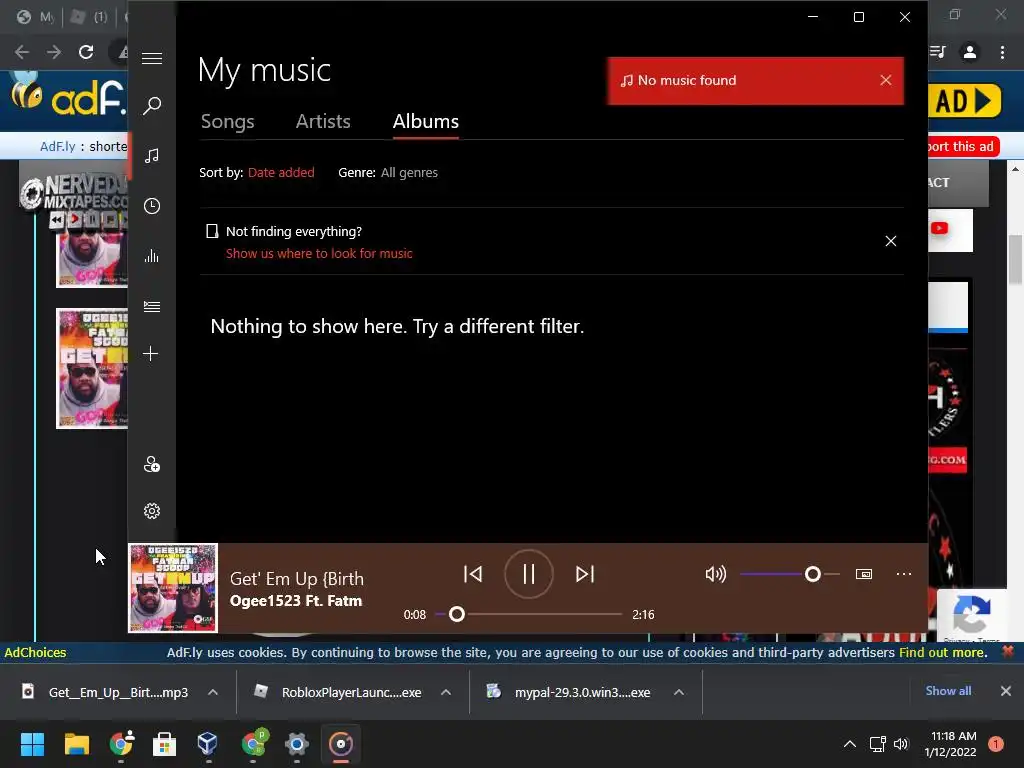
Task: Switch to the Songs tab
Action: [227, 121]
